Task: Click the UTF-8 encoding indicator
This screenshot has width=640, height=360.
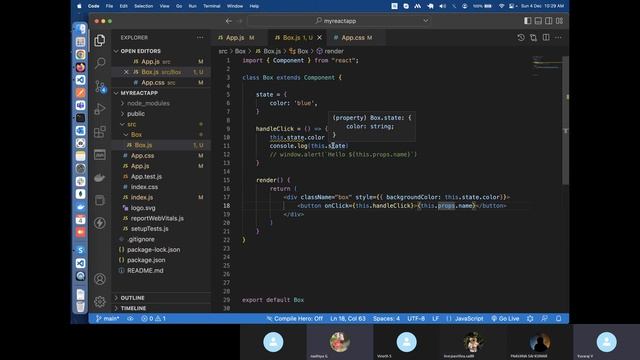Action: click(x=416, y=318)
